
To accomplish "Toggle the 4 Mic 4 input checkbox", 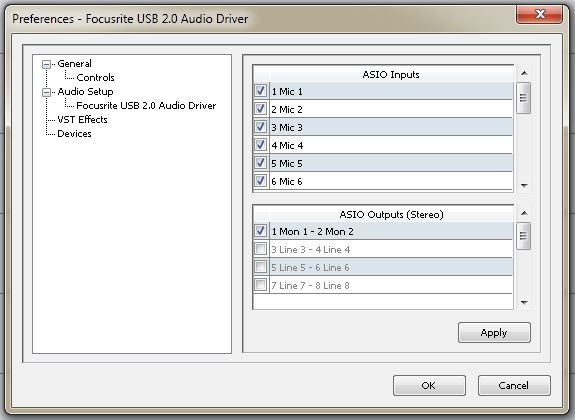I will pyautogui.click(x=260, y=145).
